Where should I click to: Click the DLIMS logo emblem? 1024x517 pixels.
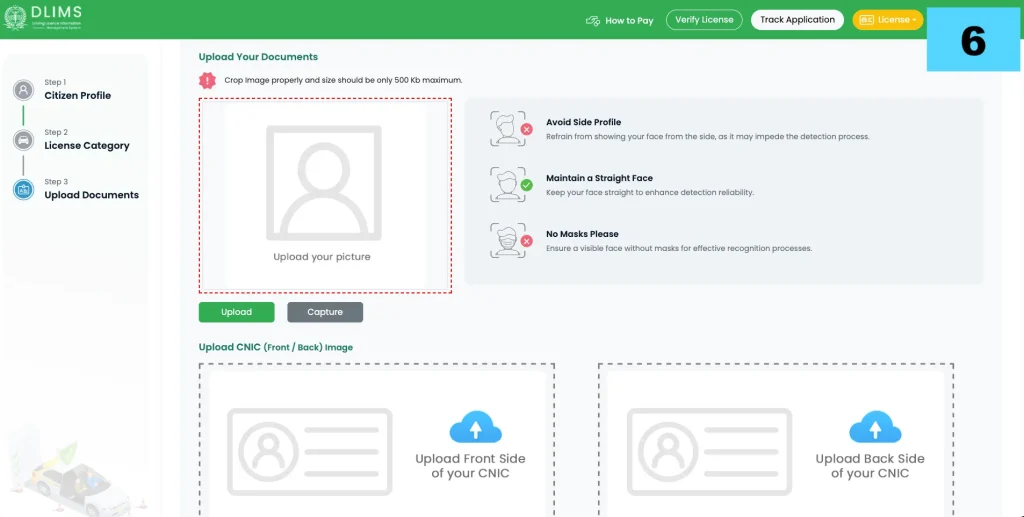tap(15, 18)
